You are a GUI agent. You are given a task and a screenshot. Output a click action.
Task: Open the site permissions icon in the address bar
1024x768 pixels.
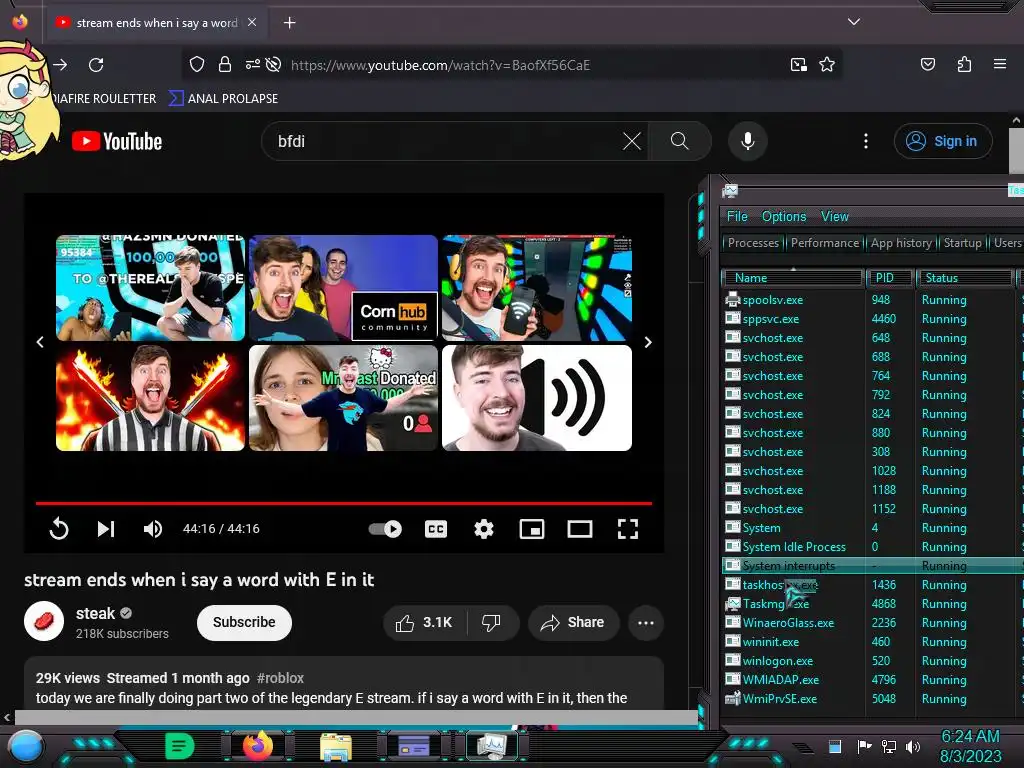click(x=252, y=64)
